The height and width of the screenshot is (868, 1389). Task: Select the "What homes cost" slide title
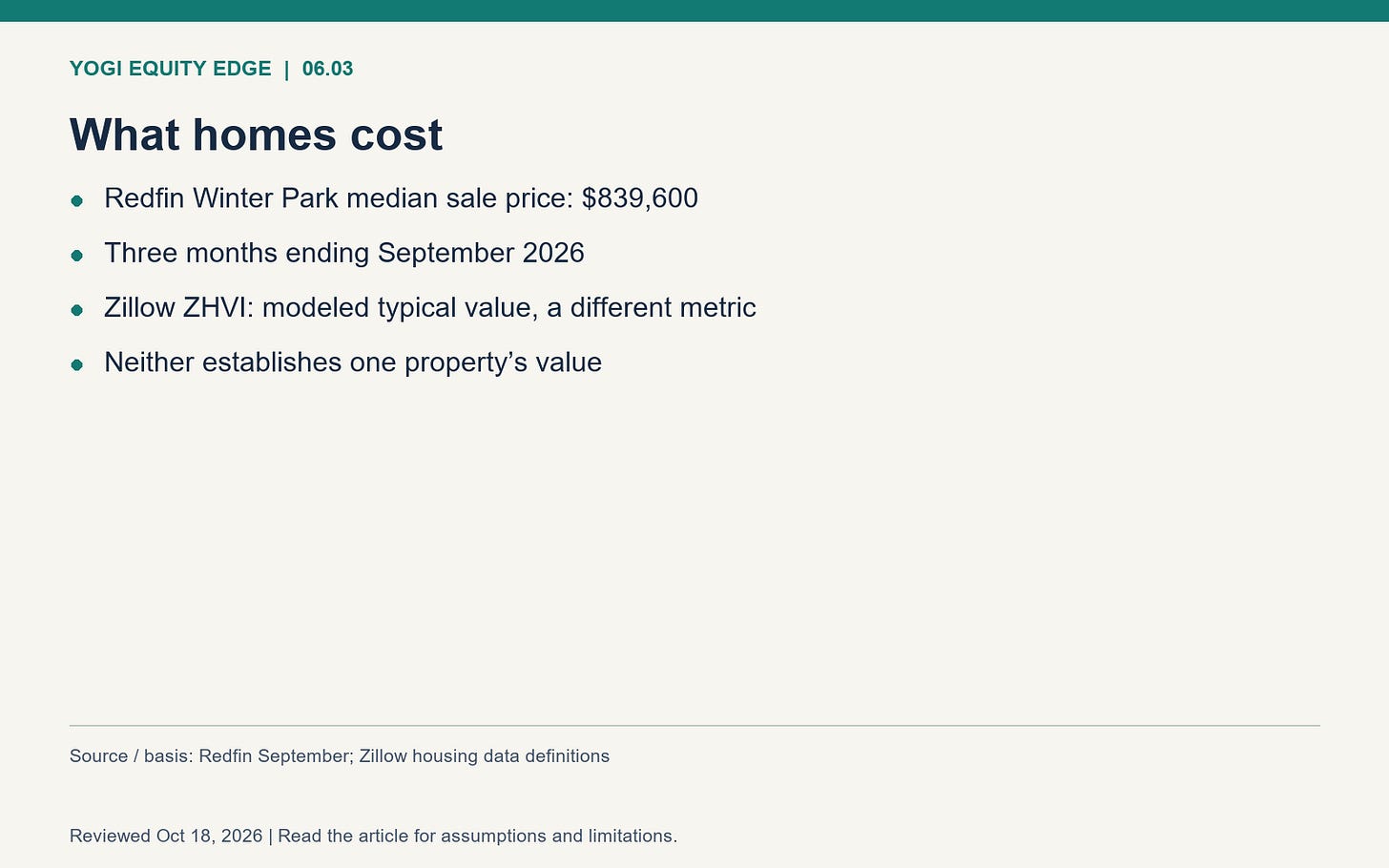[256, 134]
